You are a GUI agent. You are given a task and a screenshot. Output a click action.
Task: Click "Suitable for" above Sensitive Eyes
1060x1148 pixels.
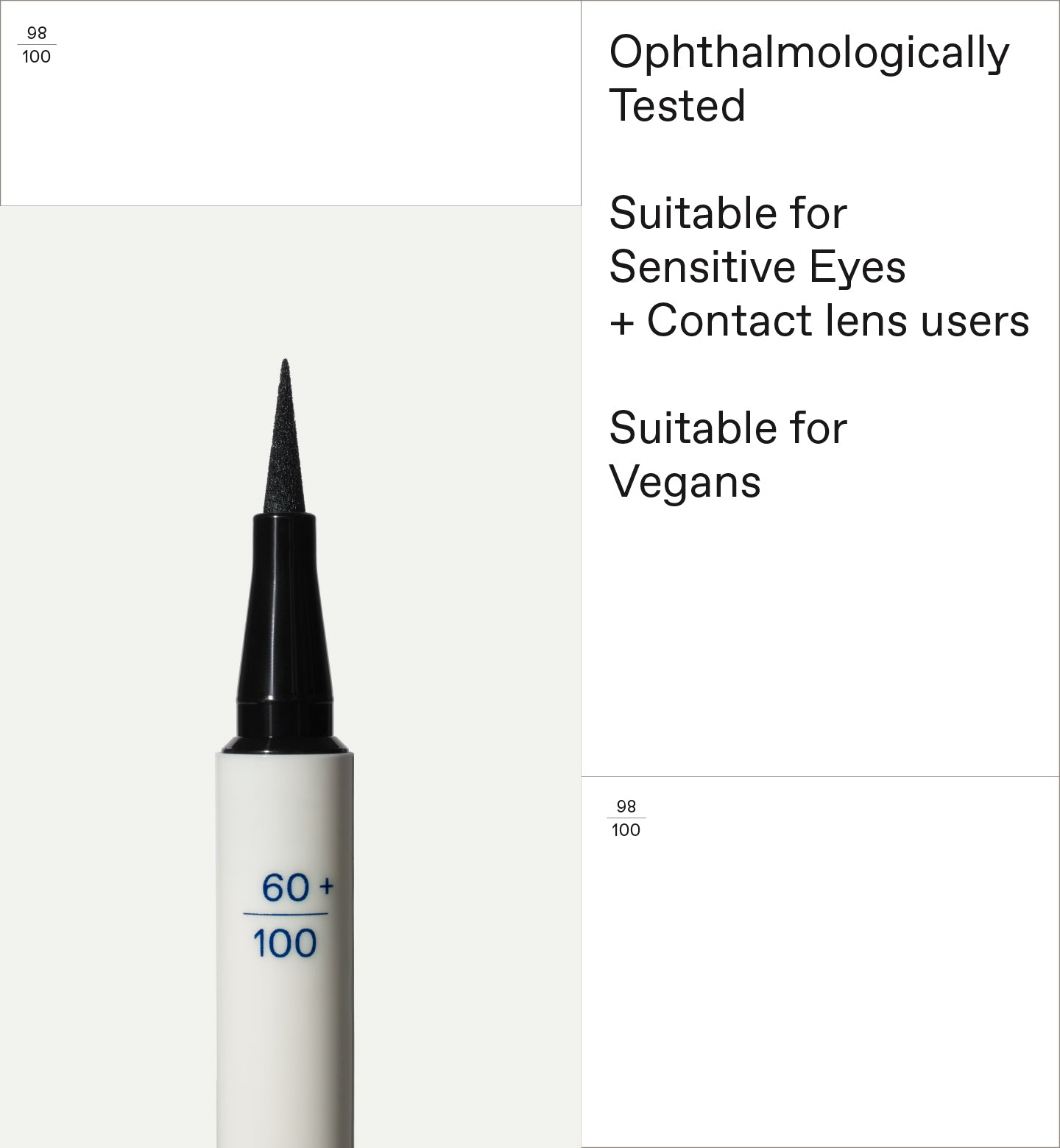(728, 213)
